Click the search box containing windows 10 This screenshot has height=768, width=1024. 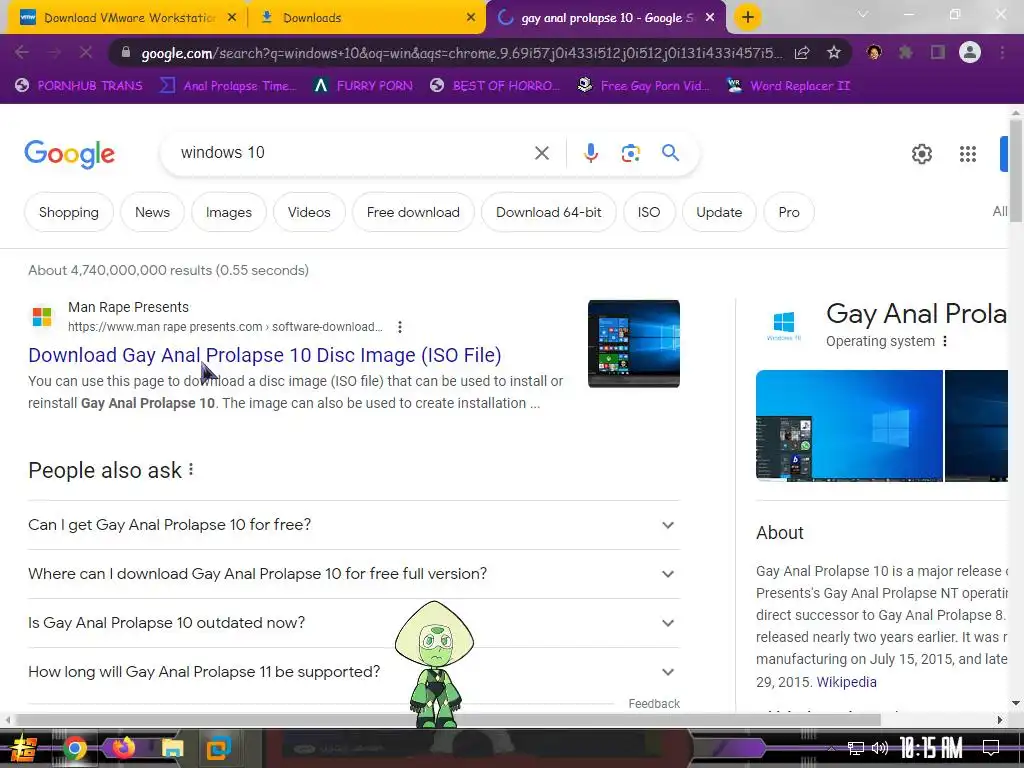(x=353, y=153)
